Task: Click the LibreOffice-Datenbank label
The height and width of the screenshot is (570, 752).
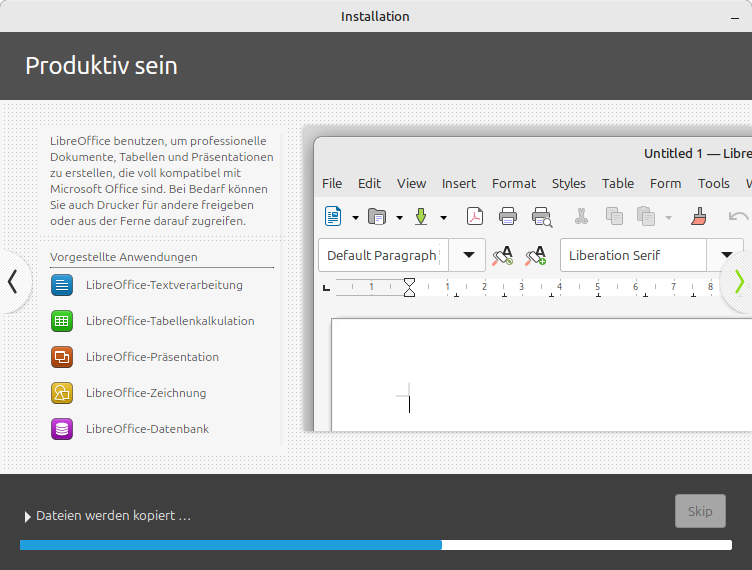Action: (148, 429)
